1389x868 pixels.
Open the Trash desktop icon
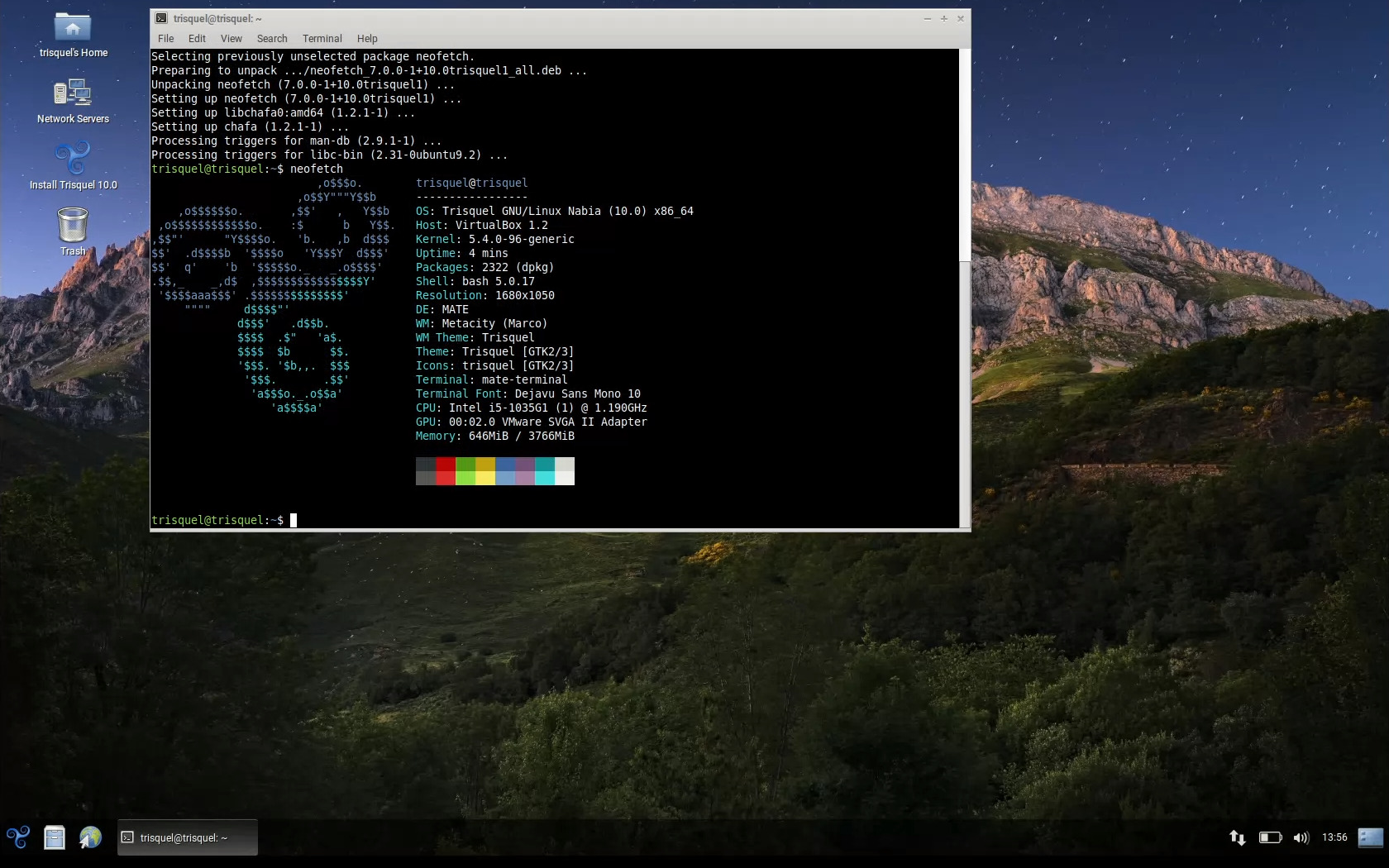point(73,226)
